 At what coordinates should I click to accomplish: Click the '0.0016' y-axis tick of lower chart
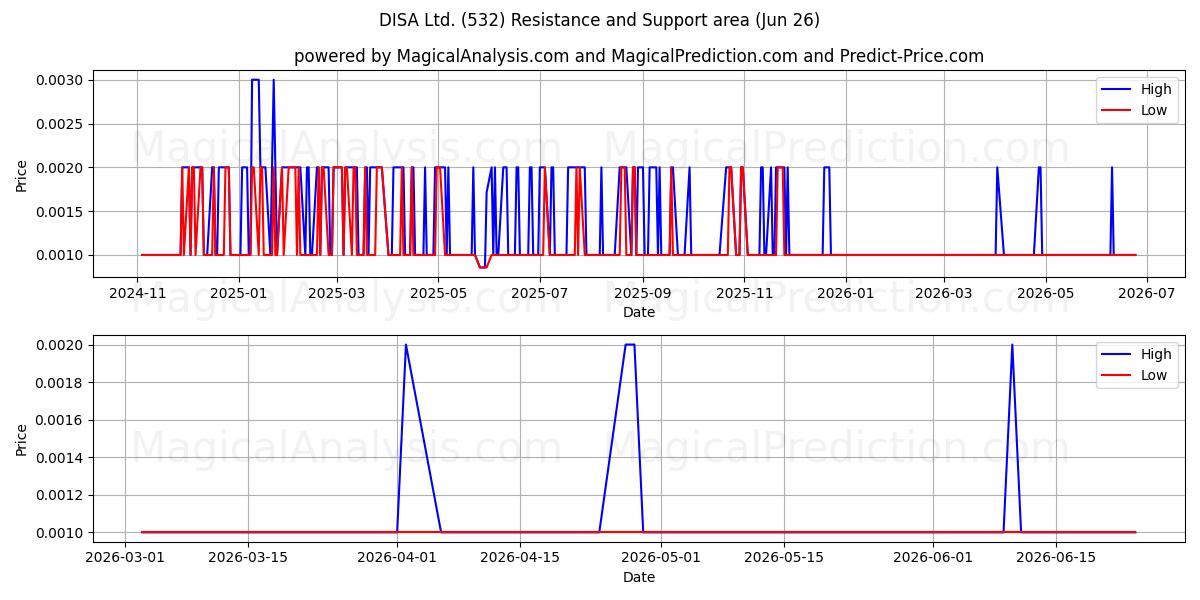61,420
